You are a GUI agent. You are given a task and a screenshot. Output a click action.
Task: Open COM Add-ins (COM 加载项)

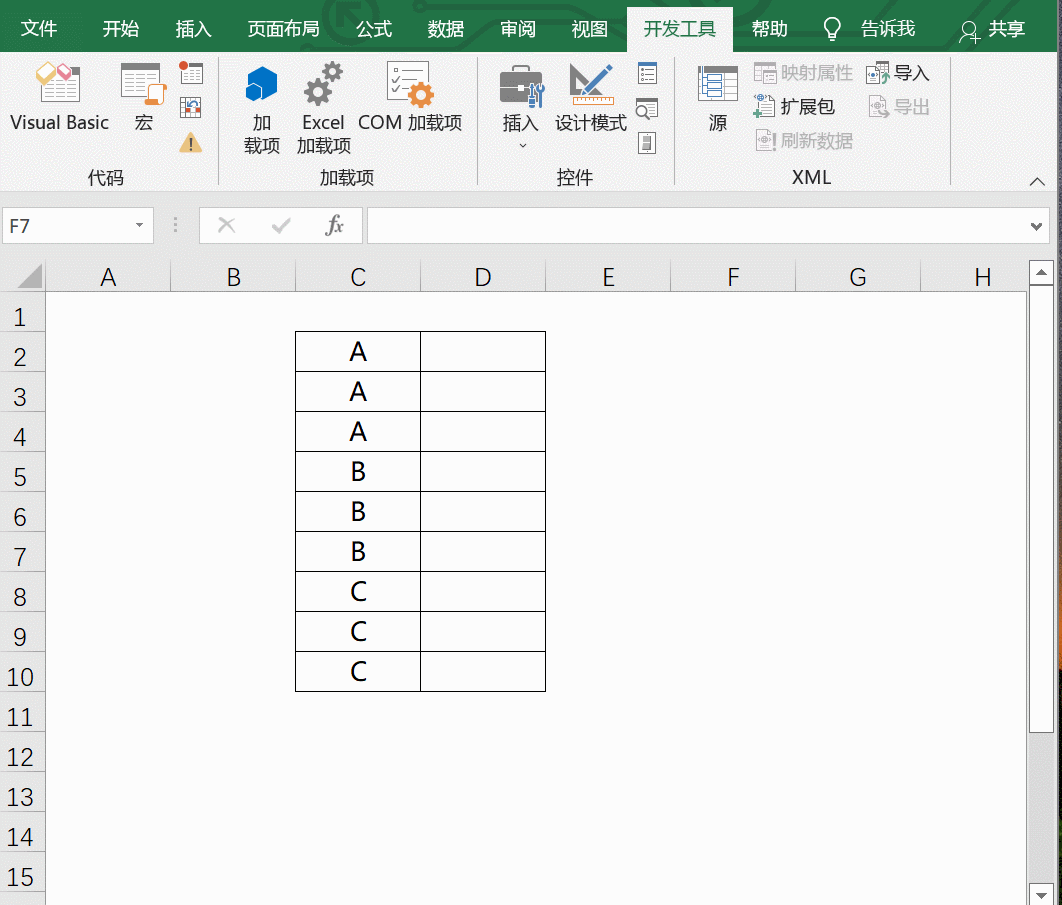pos(410,97)
